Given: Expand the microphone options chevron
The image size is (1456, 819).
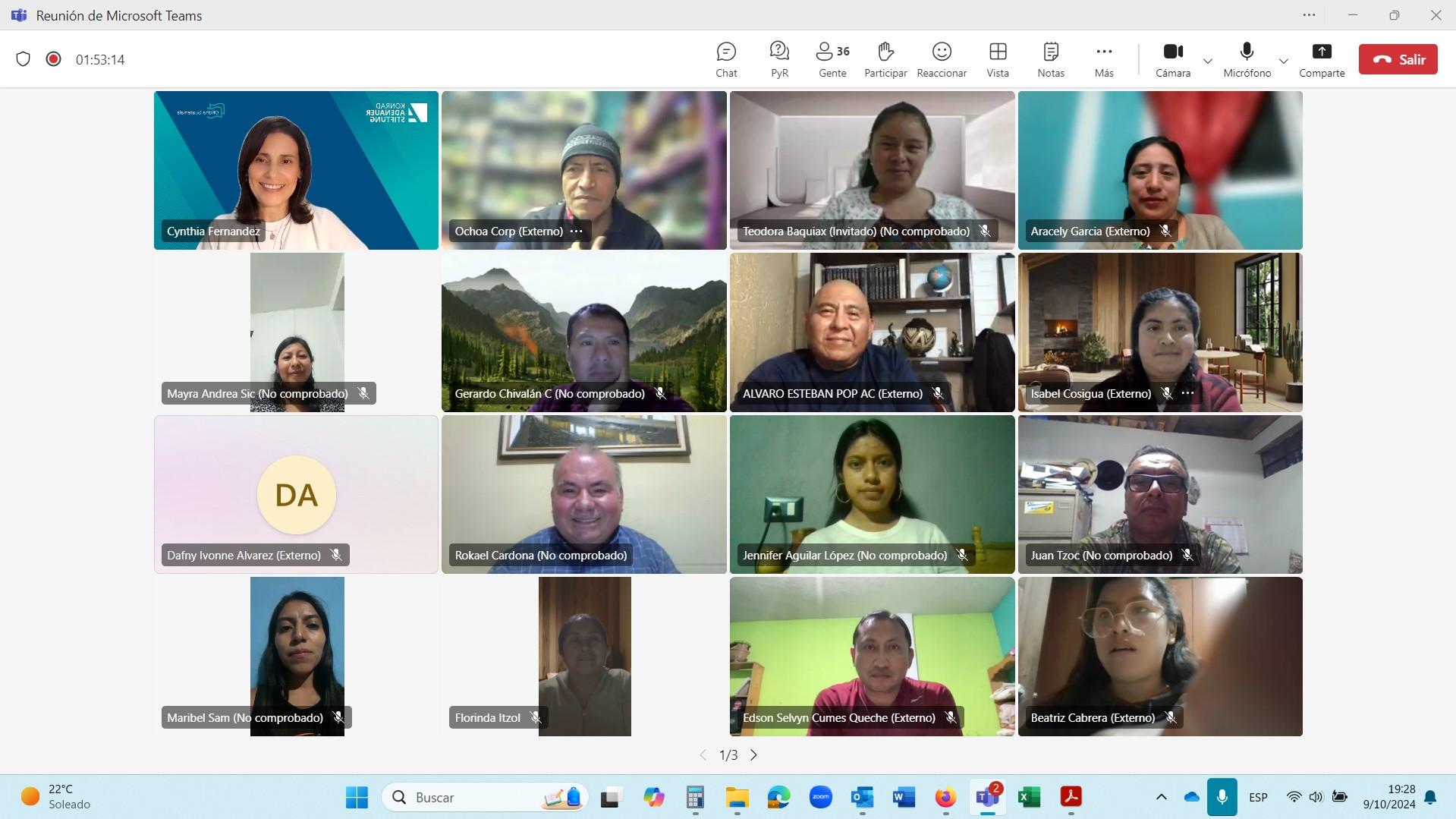Looking at the screenshot, I should [1284, 61].
